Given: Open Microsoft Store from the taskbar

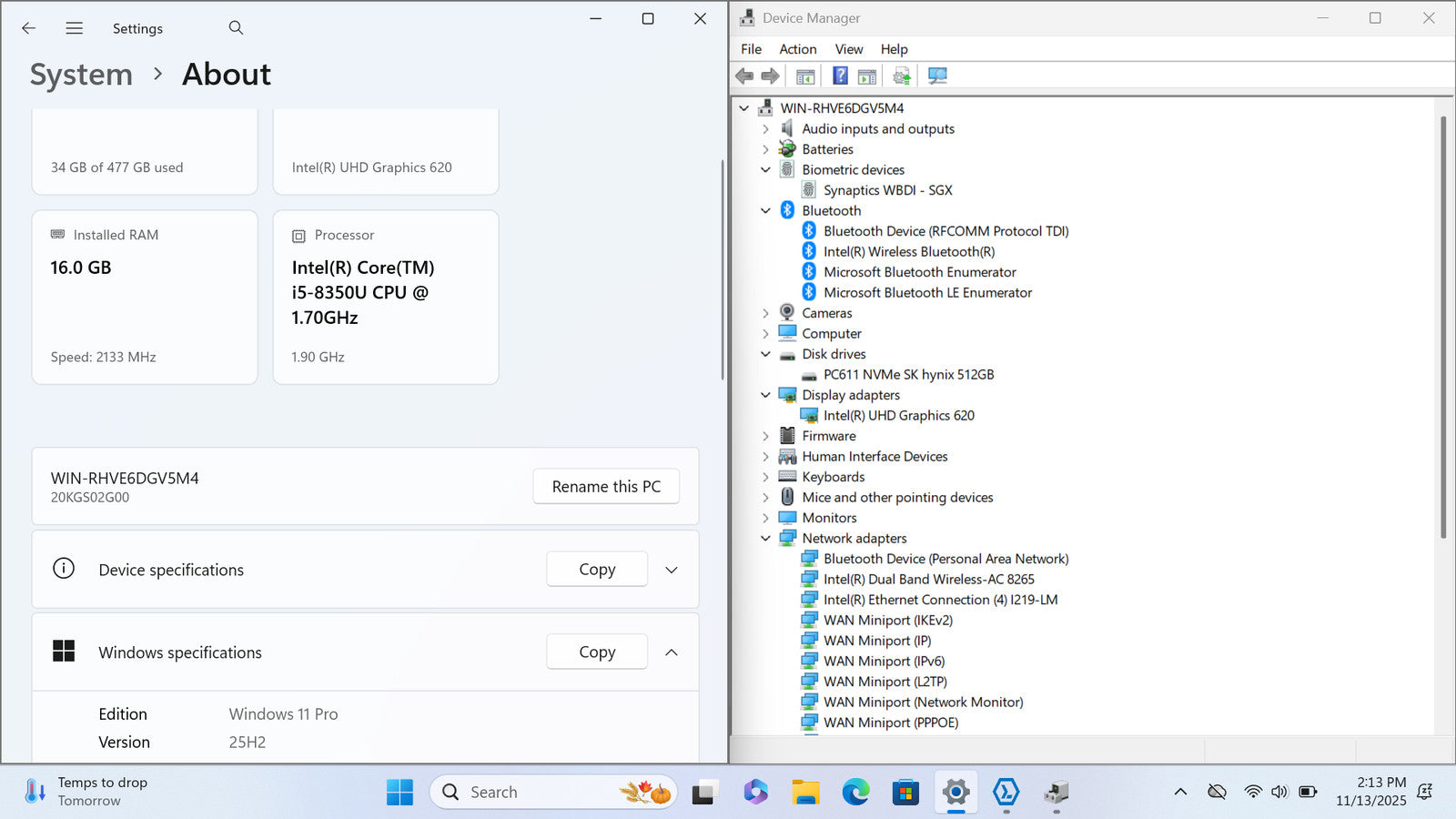Looking at the screenshot, I should coord(905,792).
